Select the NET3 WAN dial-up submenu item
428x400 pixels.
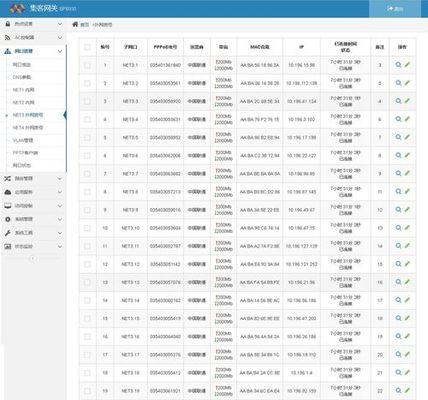(x=28, y=115)
